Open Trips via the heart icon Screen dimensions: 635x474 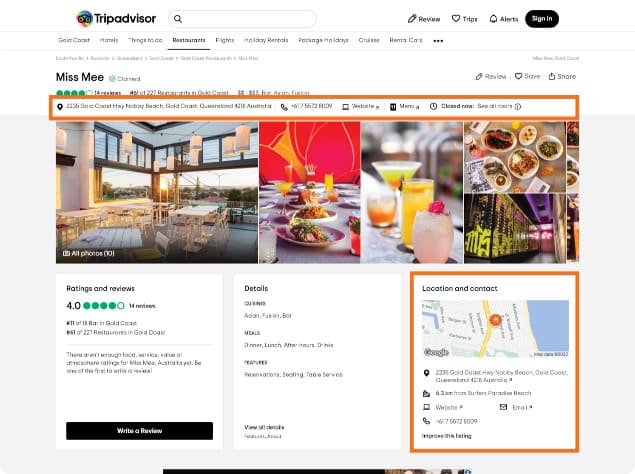point(456,19)
